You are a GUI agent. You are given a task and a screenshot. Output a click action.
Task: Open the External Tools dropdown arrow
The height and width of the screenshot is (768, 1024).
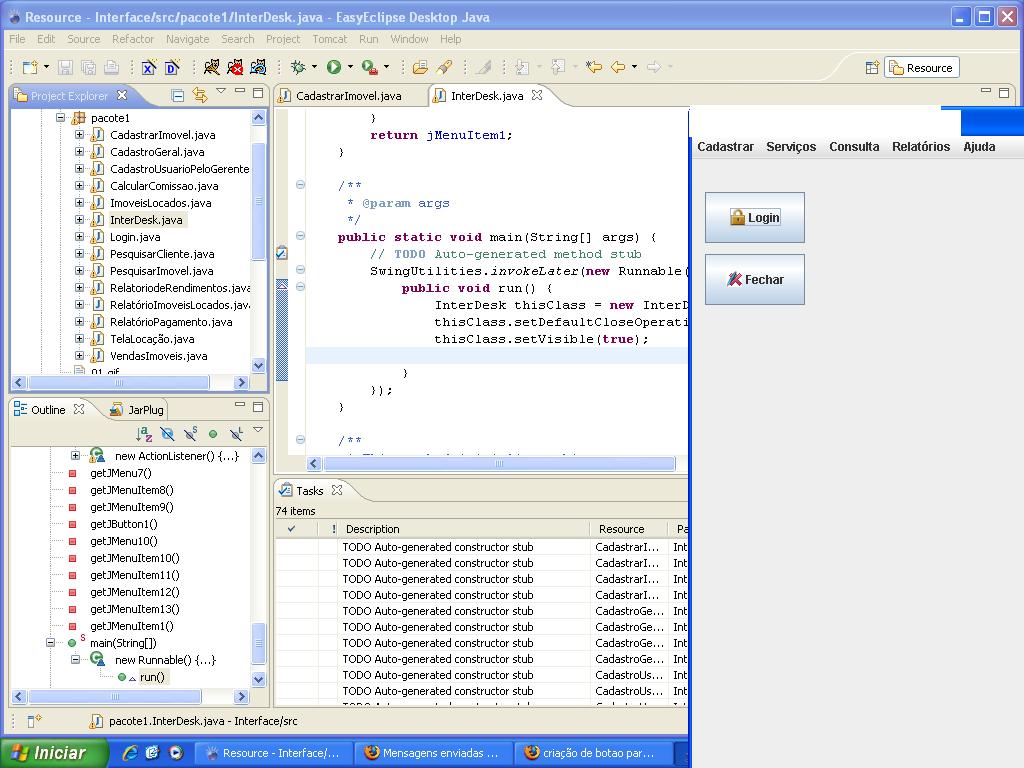[x=386, y=67]
